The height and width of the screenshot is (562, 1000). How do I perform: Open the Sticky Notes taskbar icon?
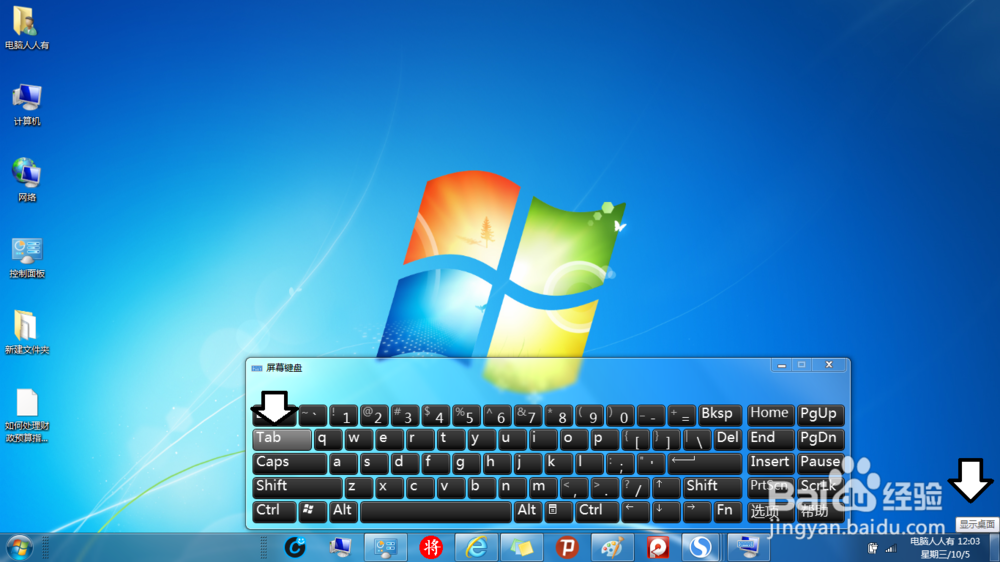(521, 547)
